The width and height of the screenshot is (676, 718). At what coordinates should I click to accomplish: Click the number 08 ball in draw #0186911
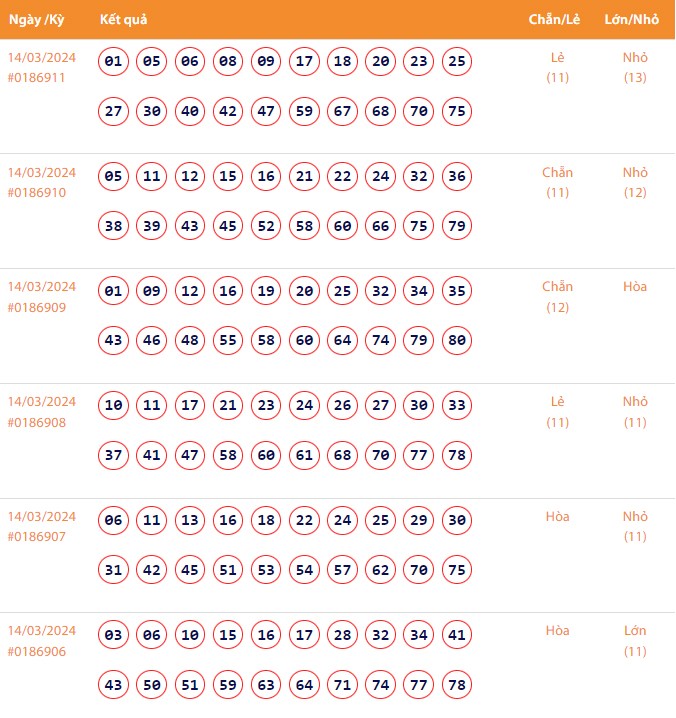(x=228, y=62)
